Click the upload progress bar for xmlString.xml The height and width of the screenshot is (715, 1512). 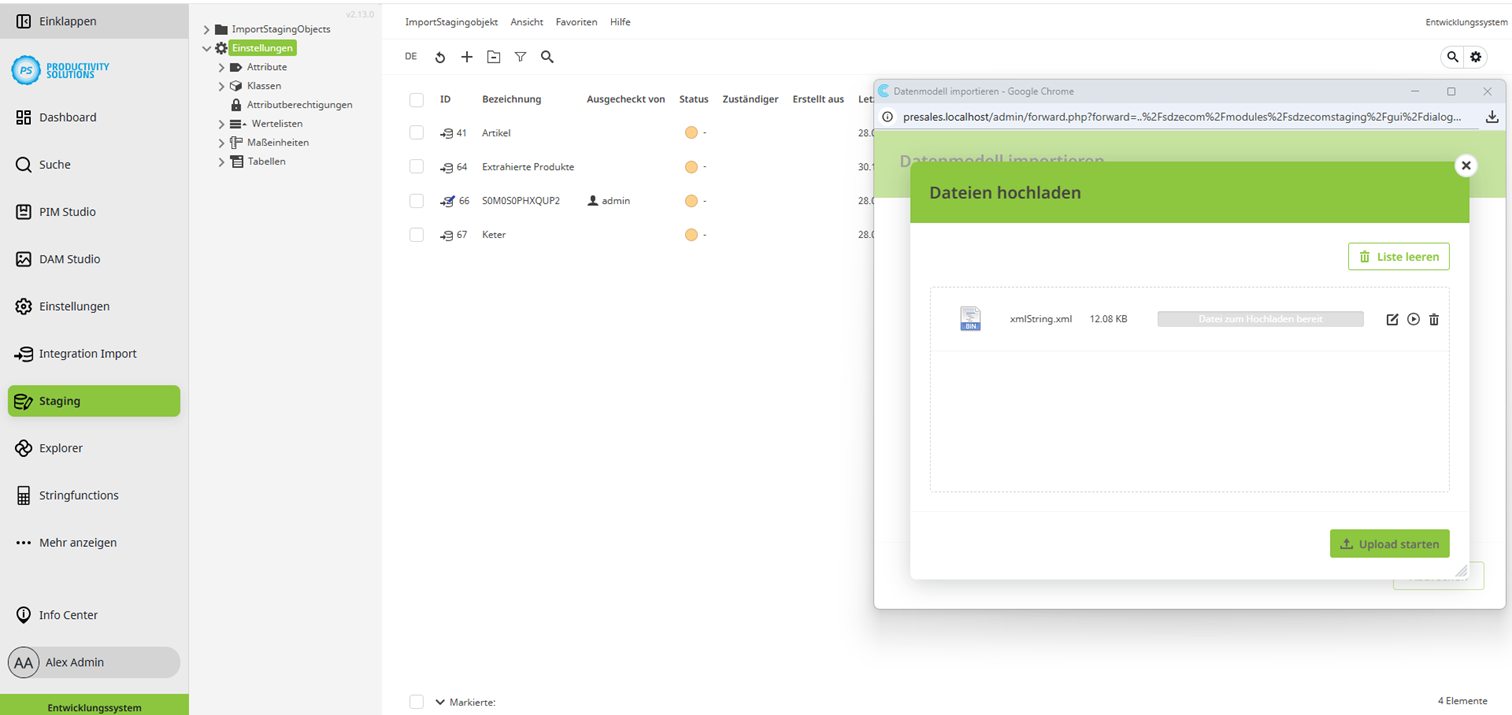pos(1260,319)
